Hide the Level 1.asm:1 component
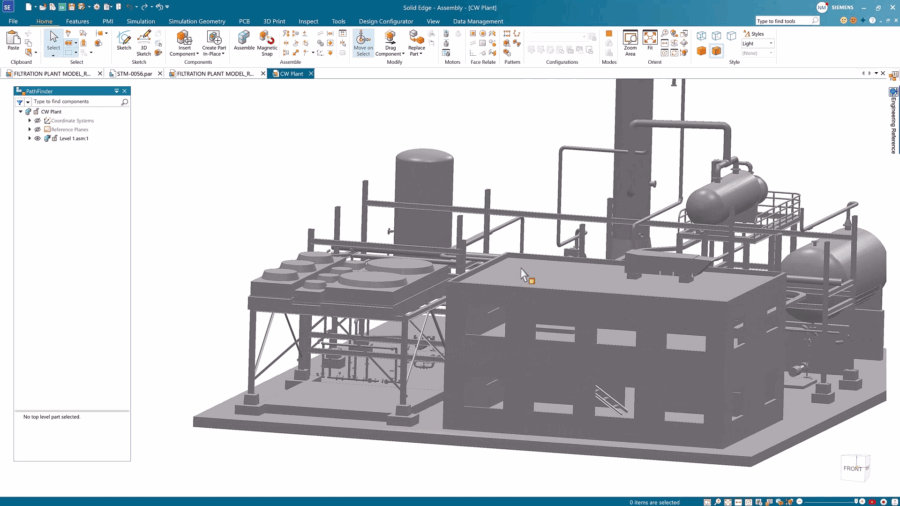 pos(38,138)
